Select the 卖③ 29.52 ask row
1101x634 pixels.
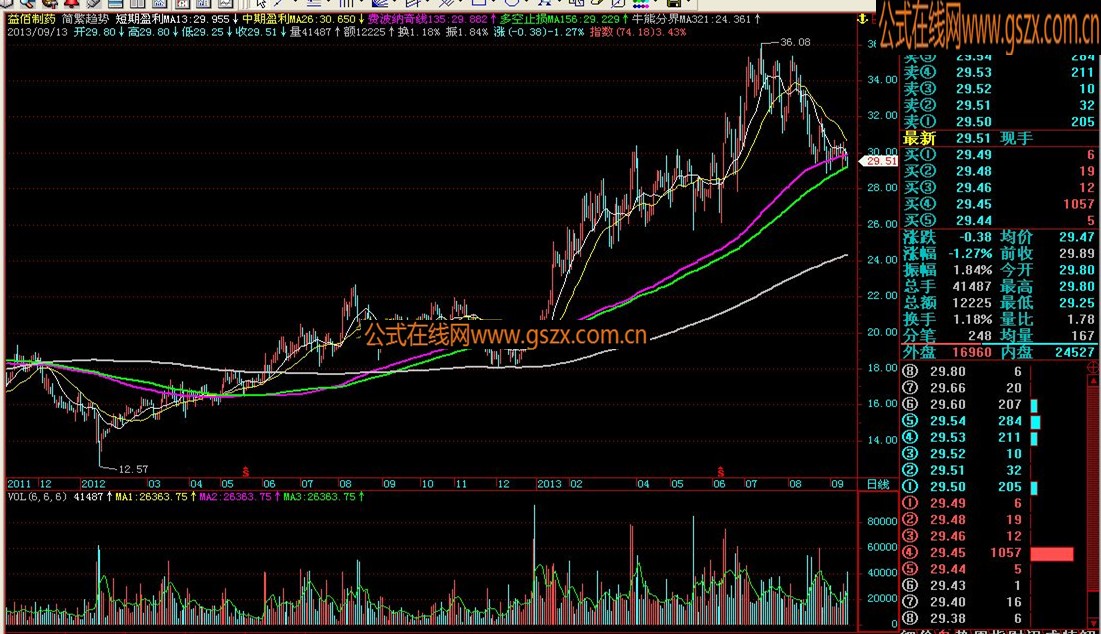click(998, 88)
